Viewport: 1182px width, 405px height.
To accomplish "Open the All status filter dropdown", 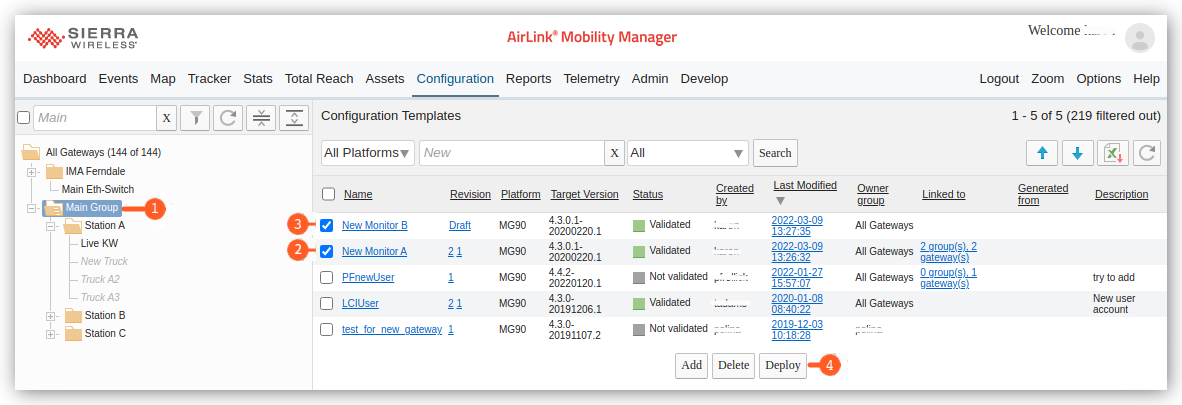I will (687, 153).
